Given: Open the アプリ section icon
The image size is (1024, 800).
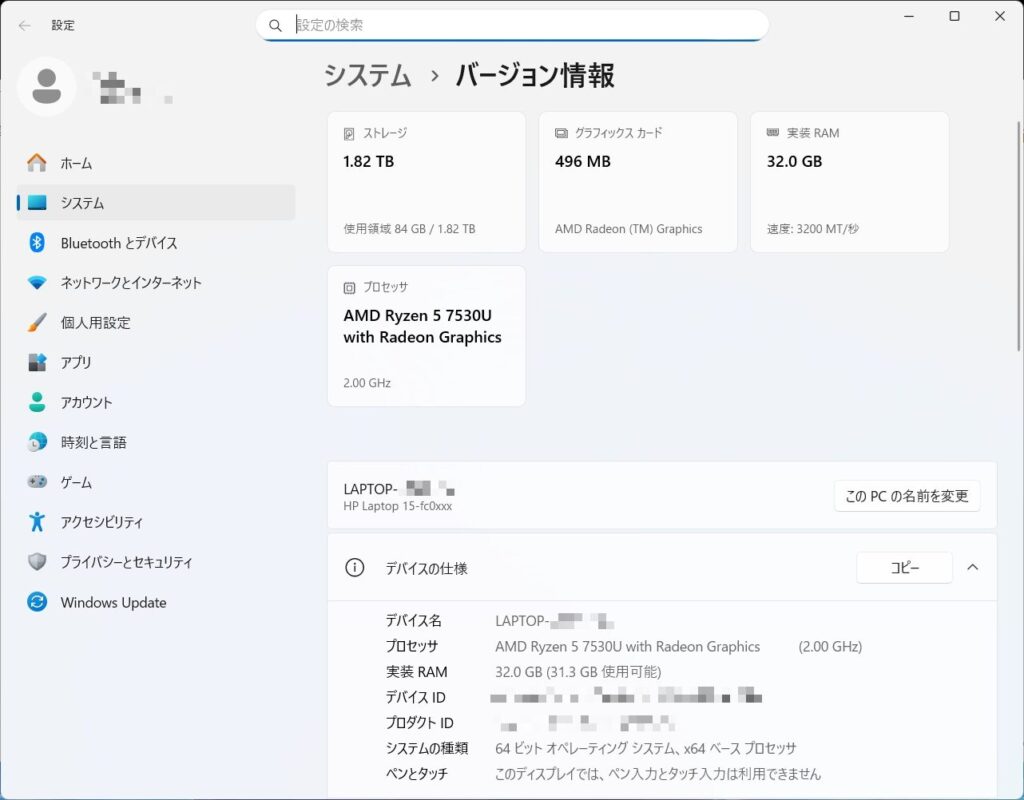Looking at the screenshot, I should 37,363.
